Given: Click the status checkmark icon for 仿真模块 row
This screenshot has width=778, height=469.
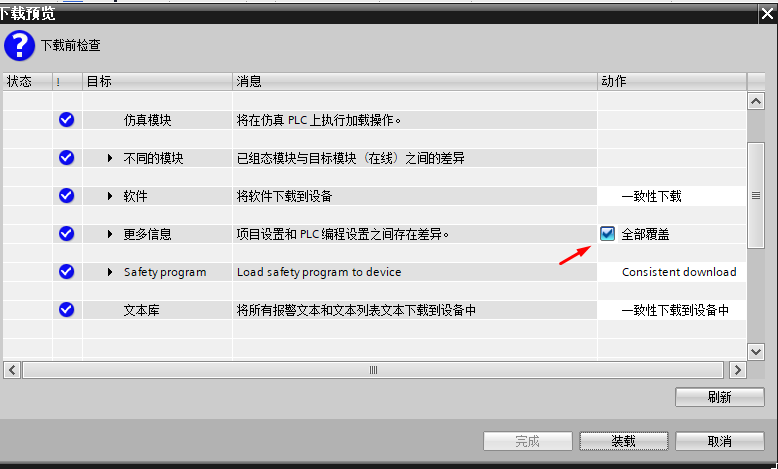Looking at the screenshot, I should click(66, 120).
